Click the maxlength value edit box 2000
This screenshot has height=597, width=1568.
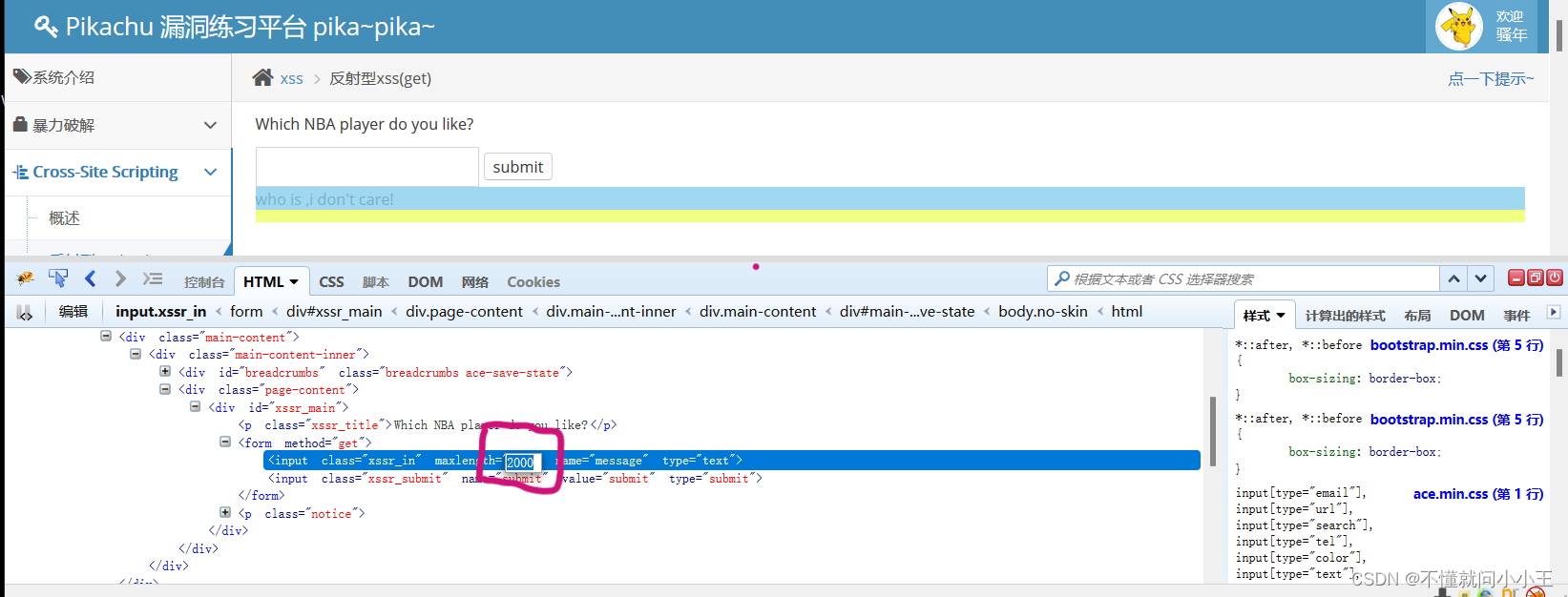523,462
